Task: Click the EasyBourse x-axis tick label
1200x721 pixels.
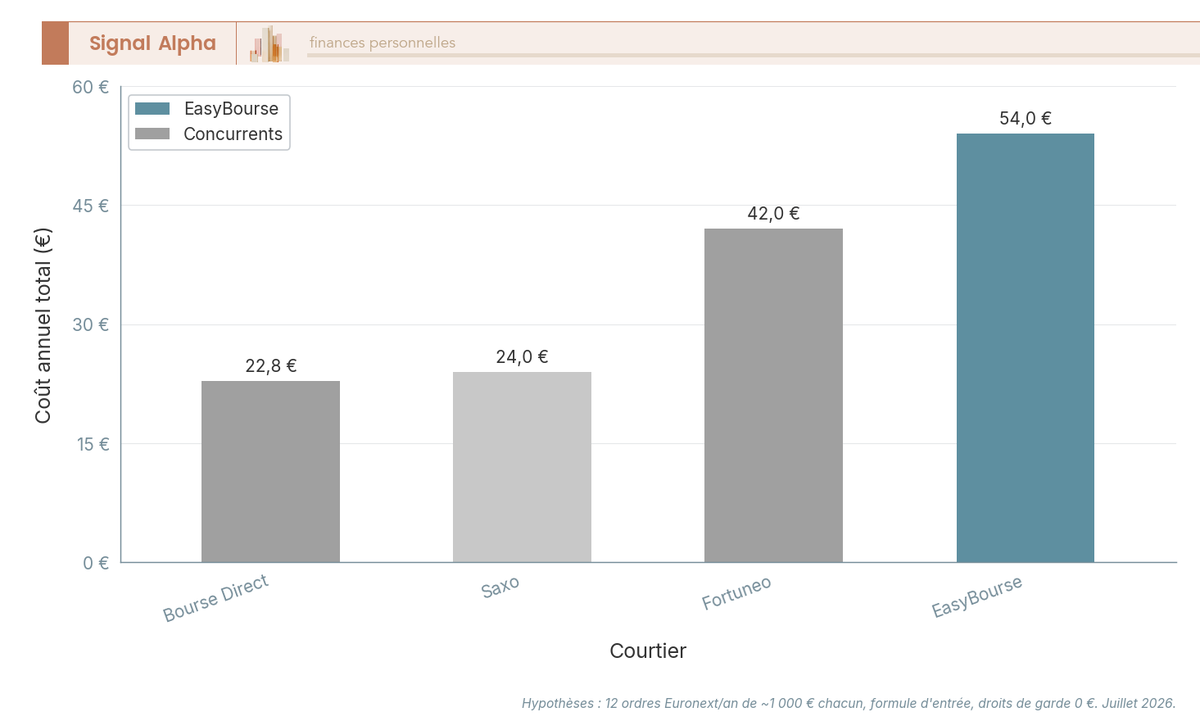Action: (x=977, y=596)
